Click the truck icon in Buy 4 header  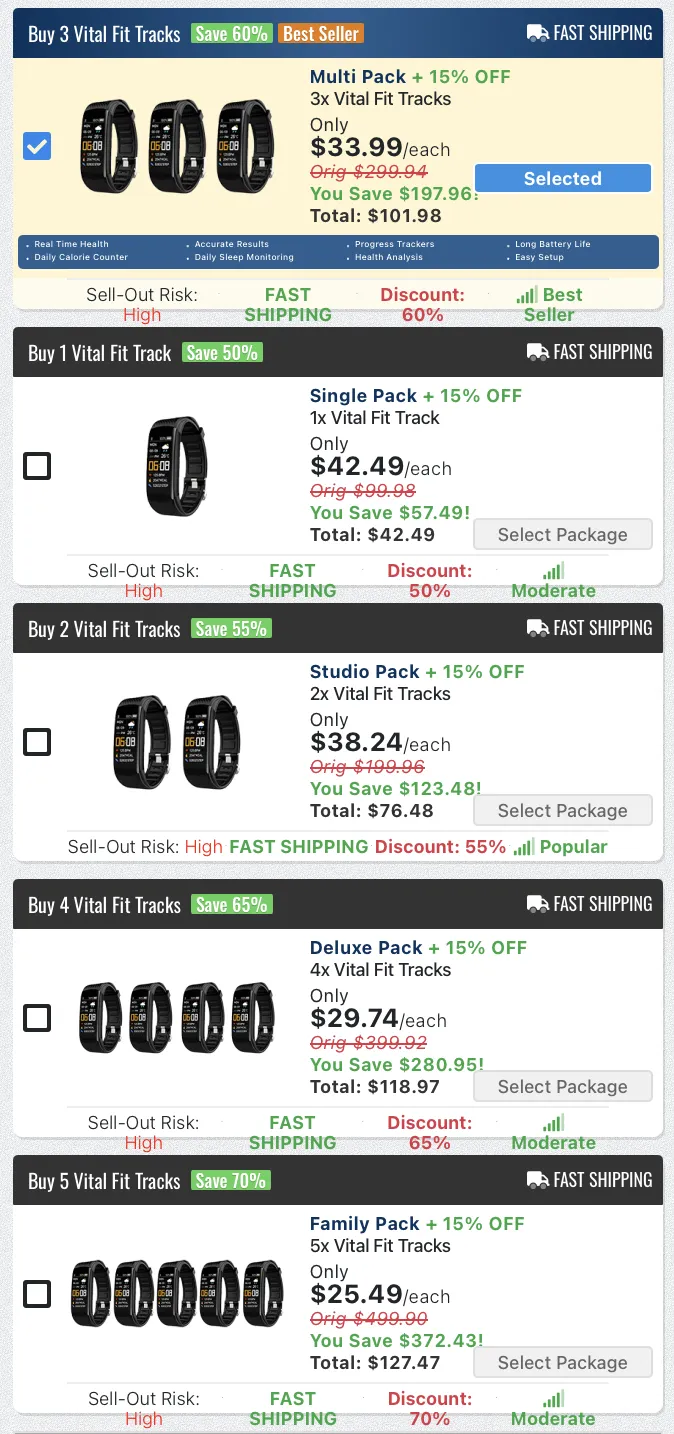tap(537, 904)
